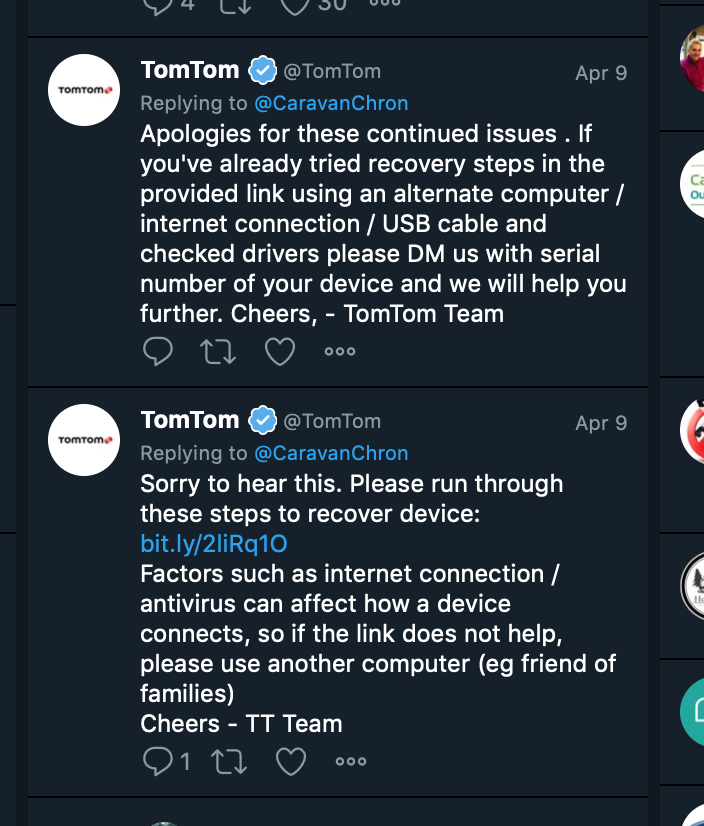Open the @CaravanChron reply link

click(332, 102)
